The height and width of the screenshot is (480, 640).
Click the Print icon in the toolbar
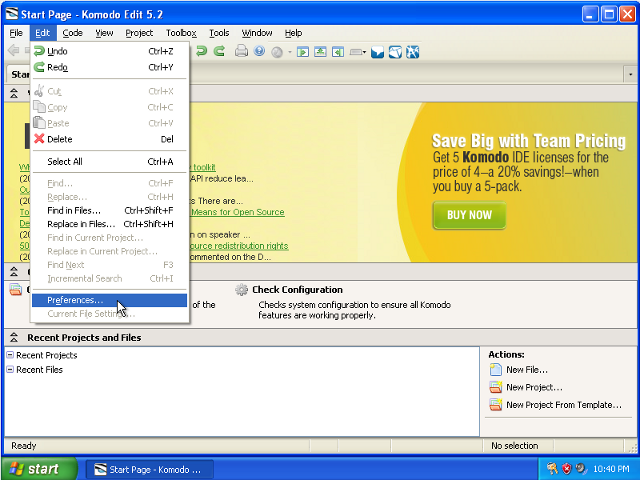pos(241,51)
